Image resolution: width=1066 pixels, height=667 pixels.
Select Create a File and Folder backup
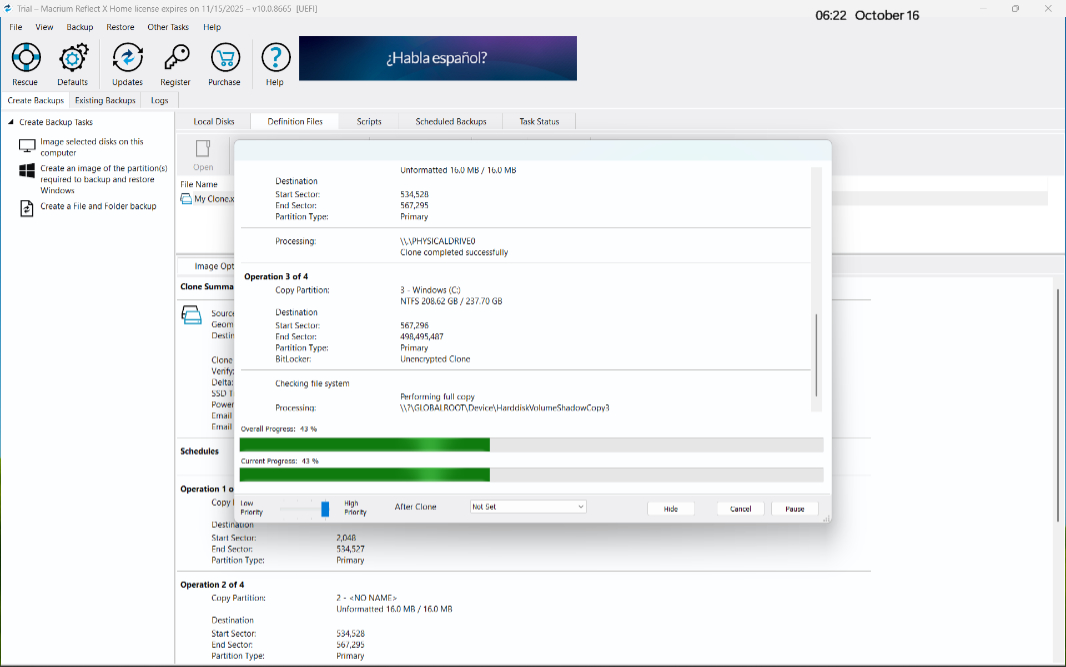(98, 206)
